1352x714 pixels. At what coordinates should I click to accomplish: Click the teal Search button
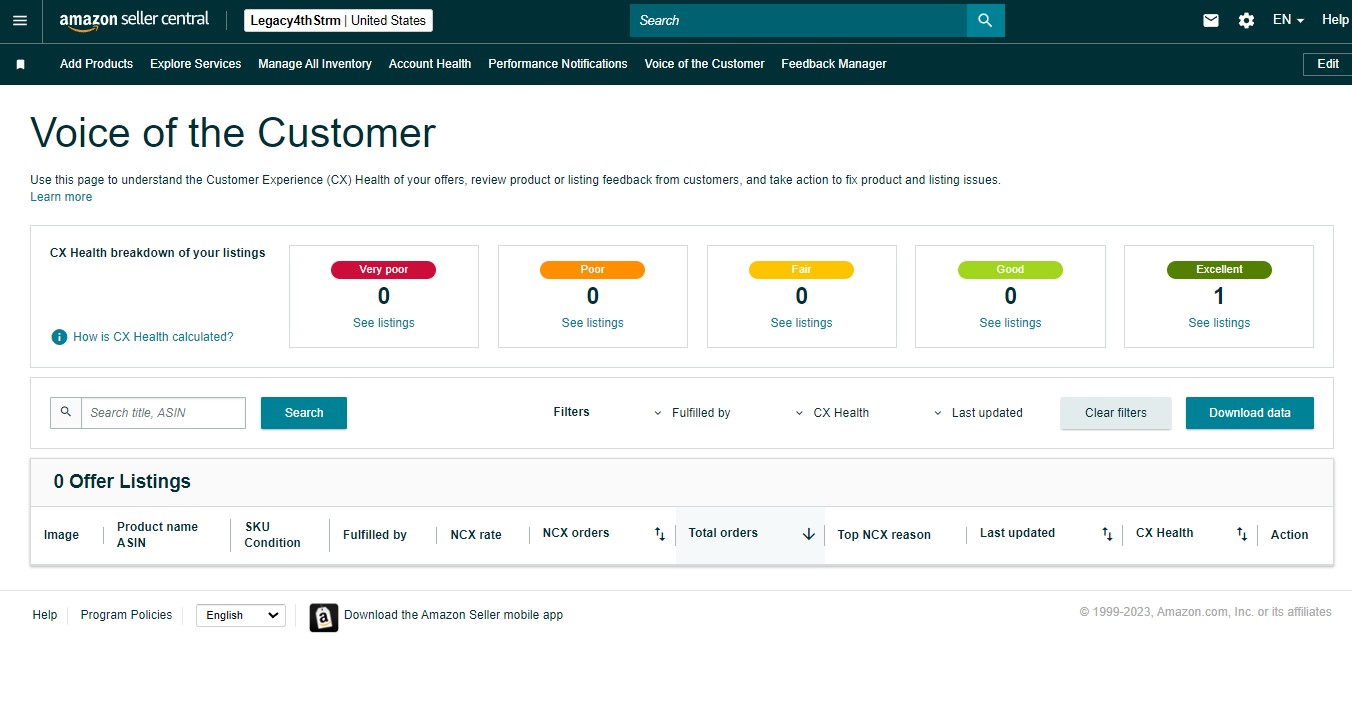[304, 413]
